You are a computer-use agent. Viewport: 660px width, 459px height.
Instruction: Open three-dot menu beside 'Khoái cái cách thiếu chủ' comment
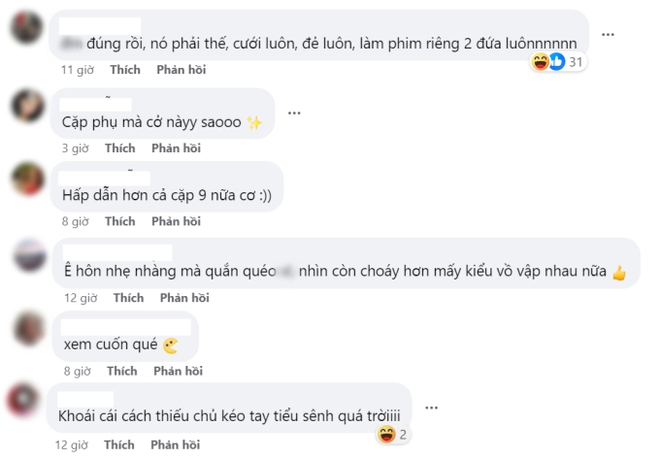pyautogui.click(x=431, y=407)
